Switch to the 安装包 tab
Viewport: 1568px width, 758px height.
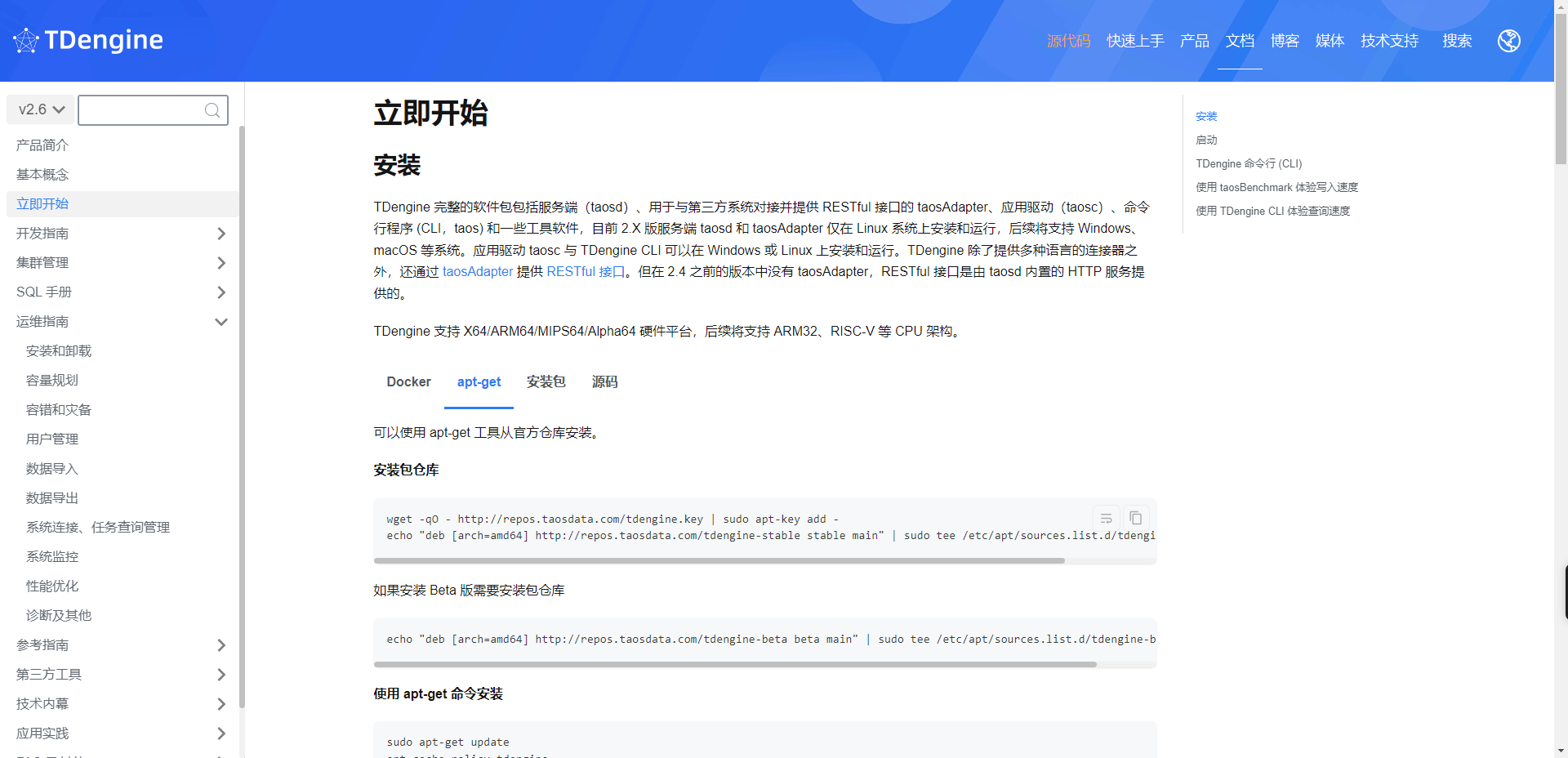(546, 382)
